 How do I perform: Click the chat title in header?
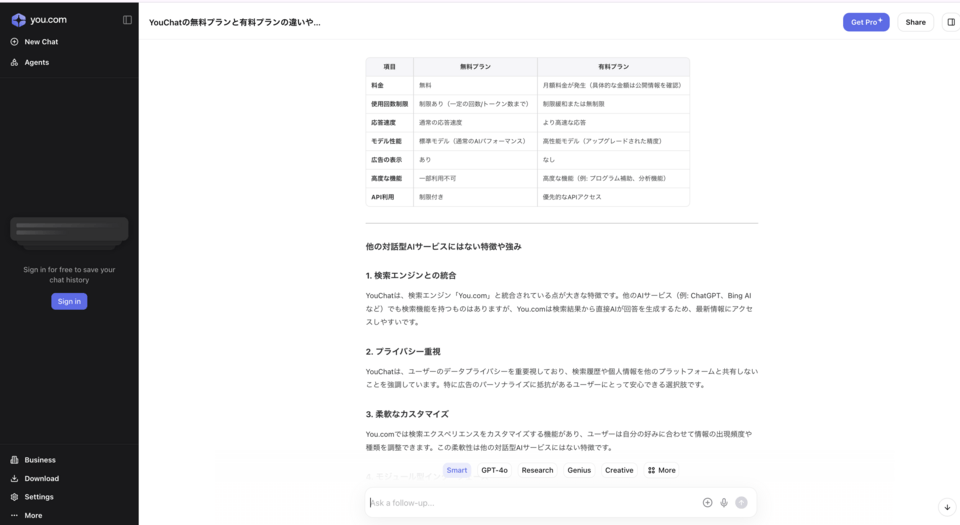pyautogui.click(x=234, y=22)
